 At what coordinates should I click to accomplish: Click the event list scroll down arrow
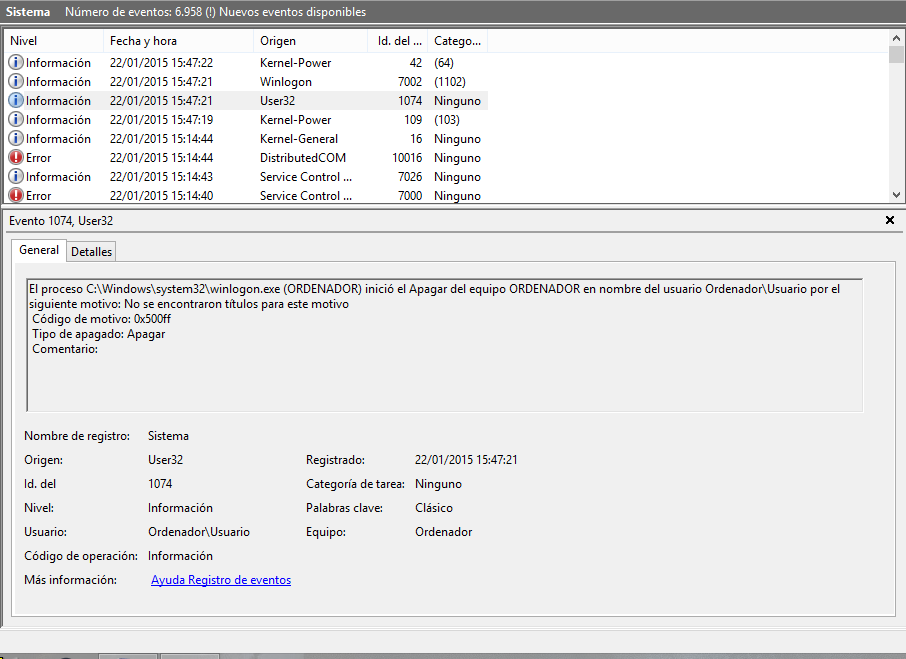pyautogui.click(x=896, y=195)
